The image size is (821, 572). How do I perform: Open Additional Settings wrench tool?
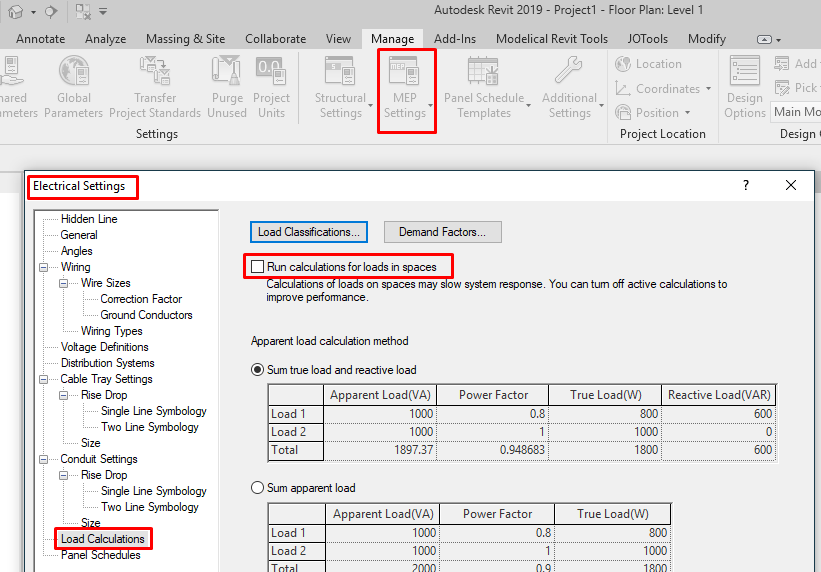coord(569,87)
